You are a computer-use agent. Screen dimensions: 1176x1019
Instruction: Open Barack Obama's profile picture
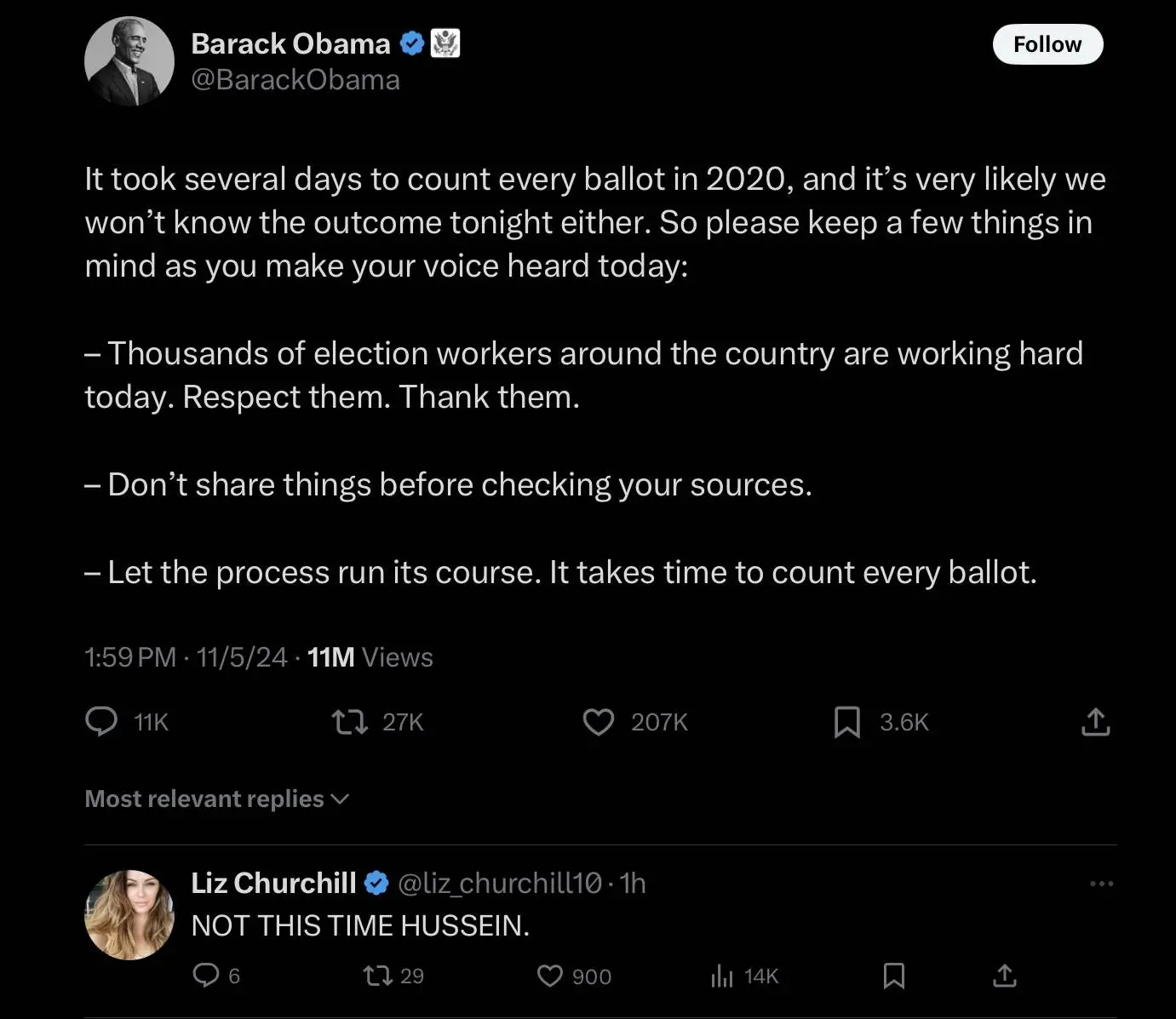(x=129, y=61)
